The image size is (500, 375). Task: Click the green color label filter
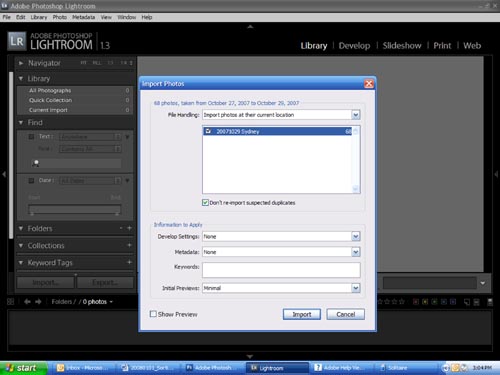(434, 302)
